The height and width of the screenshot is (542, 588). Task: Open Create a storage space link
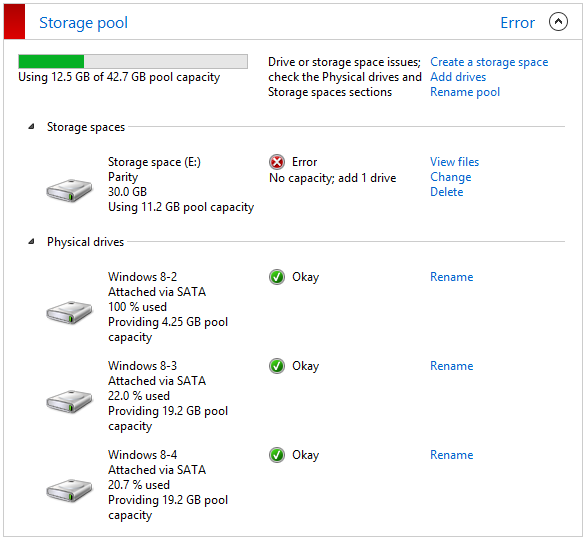489,62
